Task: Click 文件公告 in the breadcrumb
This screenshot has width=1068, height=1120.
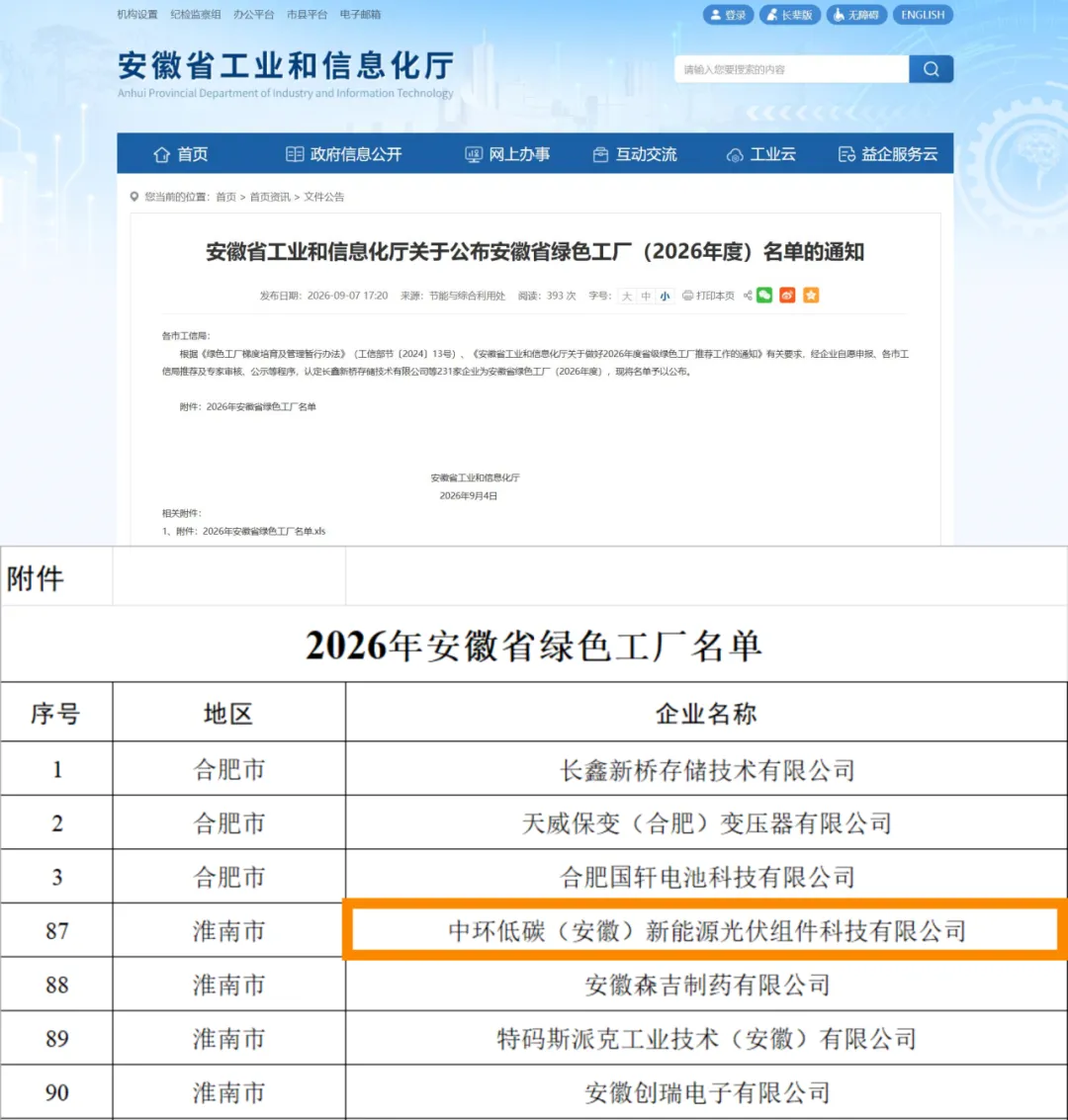Action: (323, 197)
